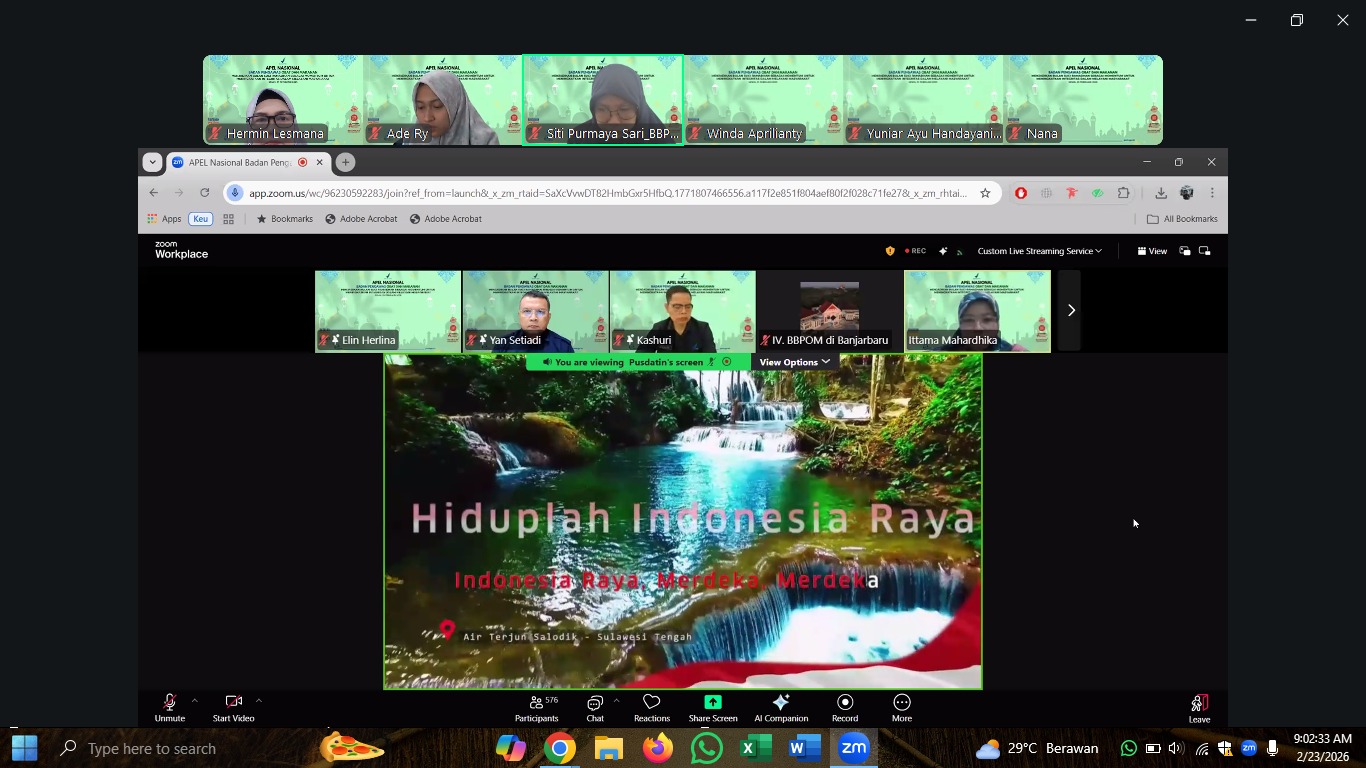1366x768 pixels.
Task: Open the Adobe Acrobat bookmark
Action: pyautogui.click(x=361, y=219)
